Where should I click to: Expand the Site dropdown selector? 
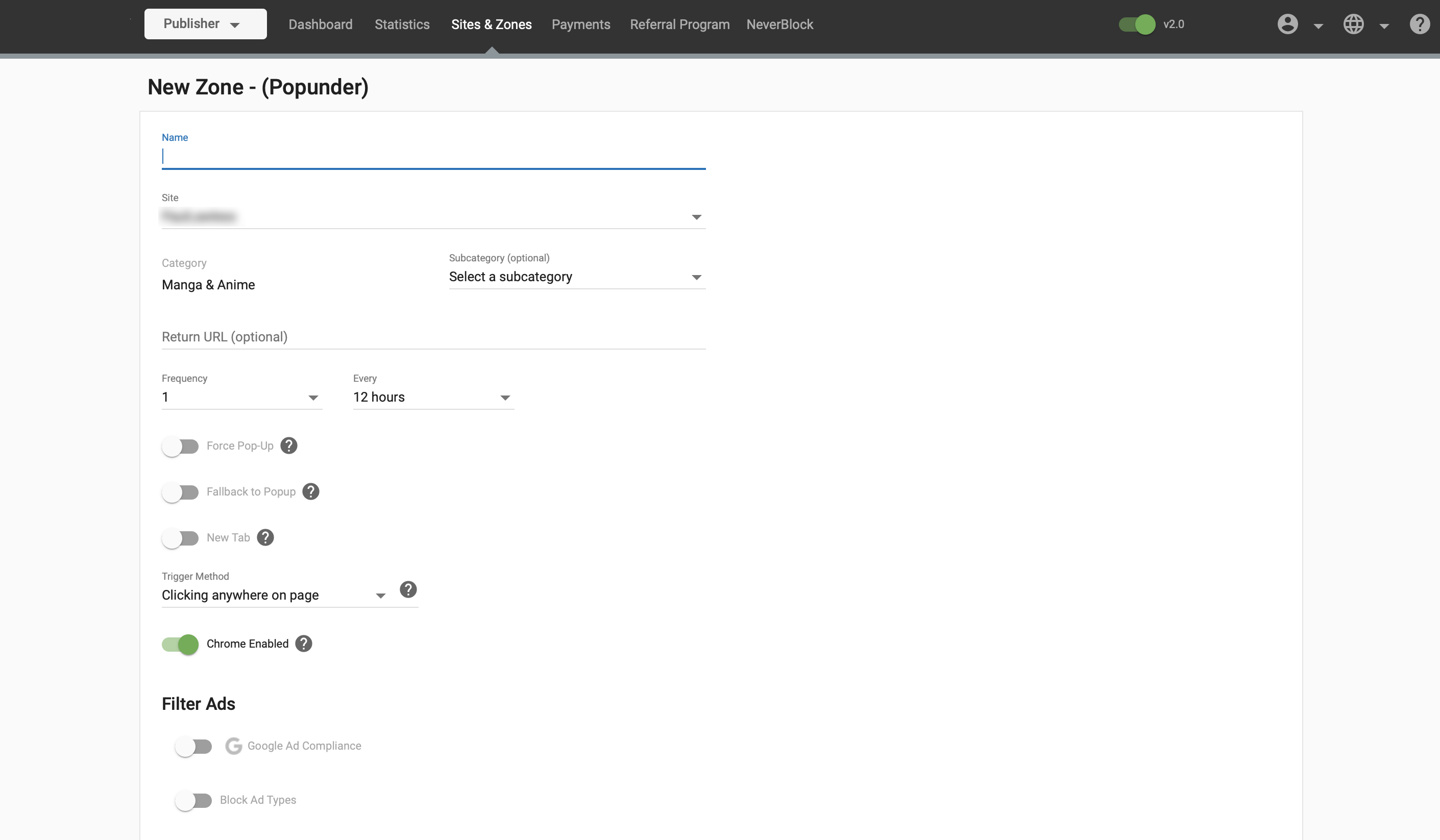coord(696,217)
